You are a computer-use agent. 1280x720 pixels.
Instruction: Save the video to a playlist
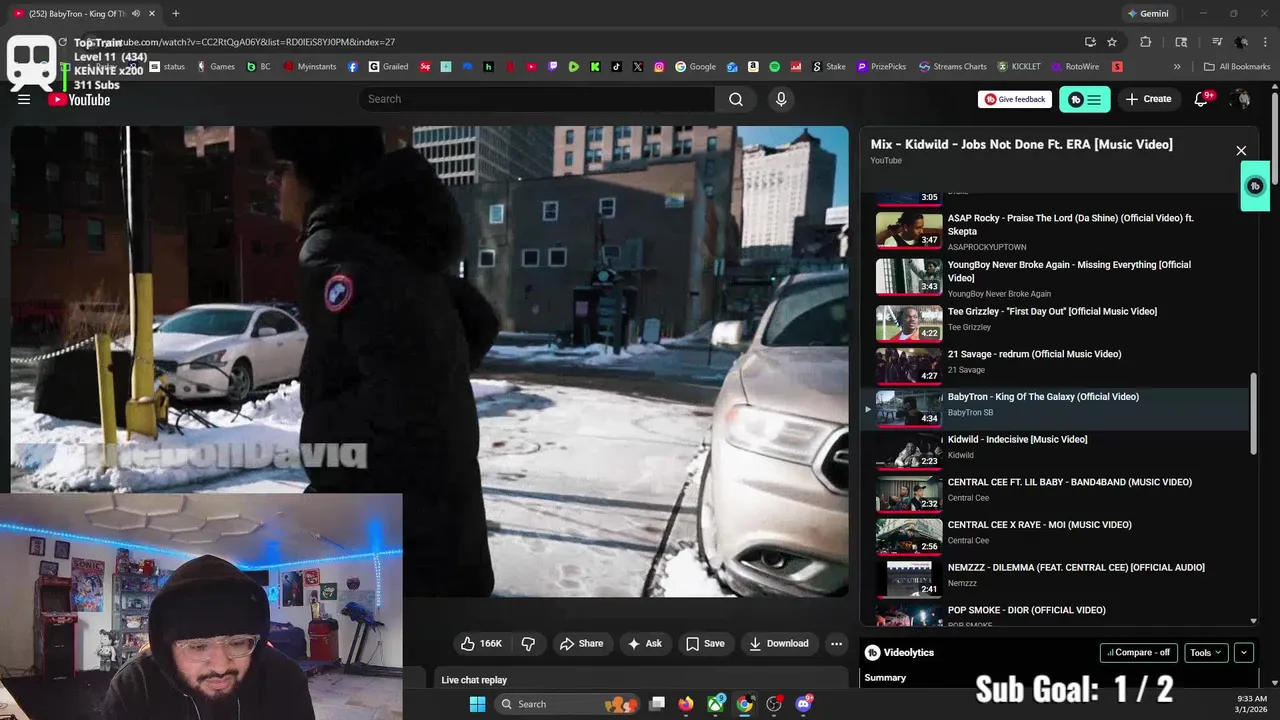[705, 643]
